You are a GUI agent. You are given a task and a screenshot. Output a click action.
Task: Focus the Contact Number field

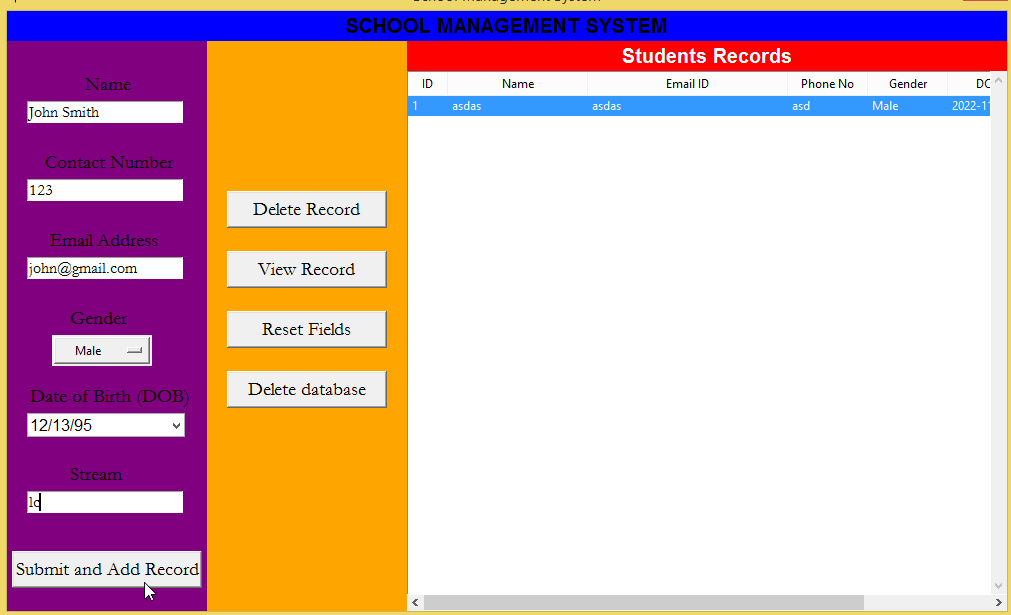click(104, 190)
